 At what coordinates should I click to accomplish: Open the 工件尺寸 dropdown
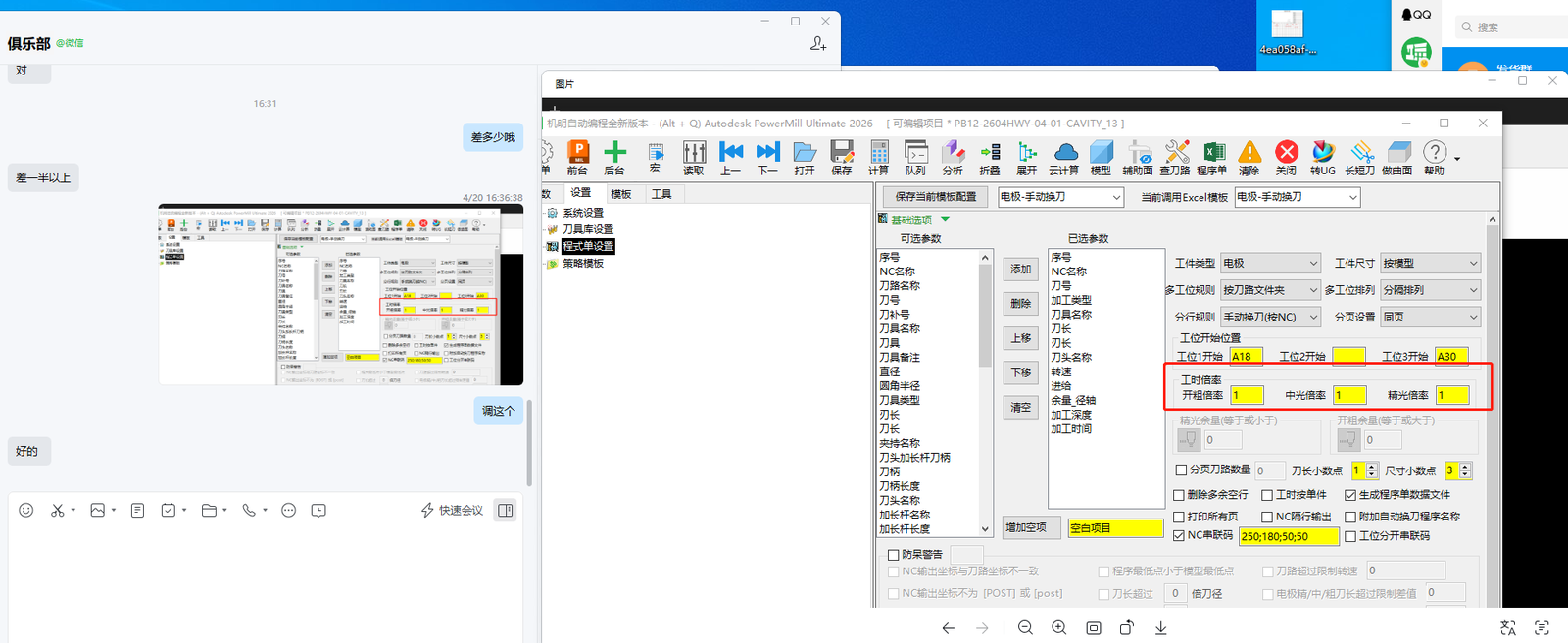tap(1430, 264)
